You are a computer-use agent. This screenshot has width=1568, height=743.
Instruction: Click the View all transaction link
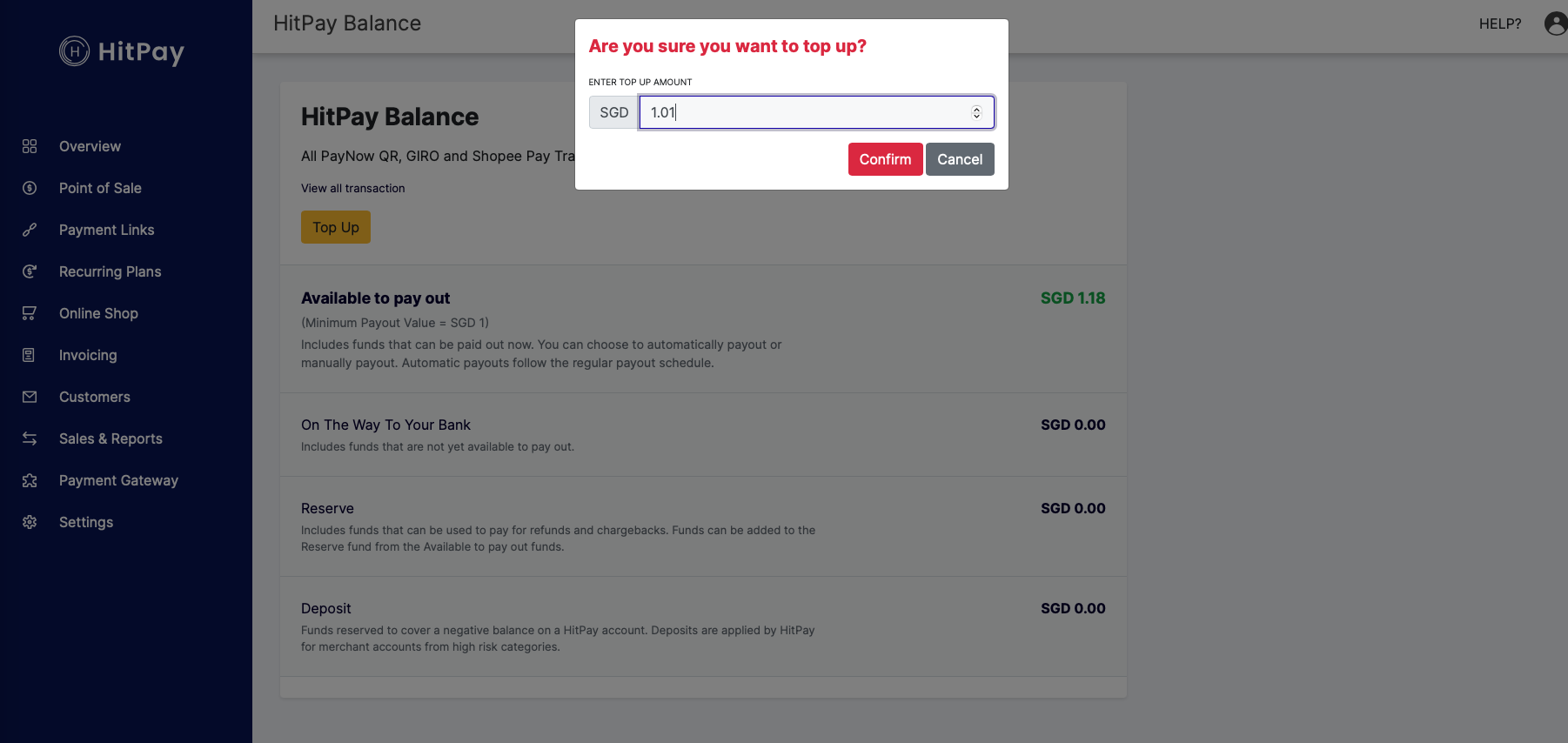click(x=352, y=188)
